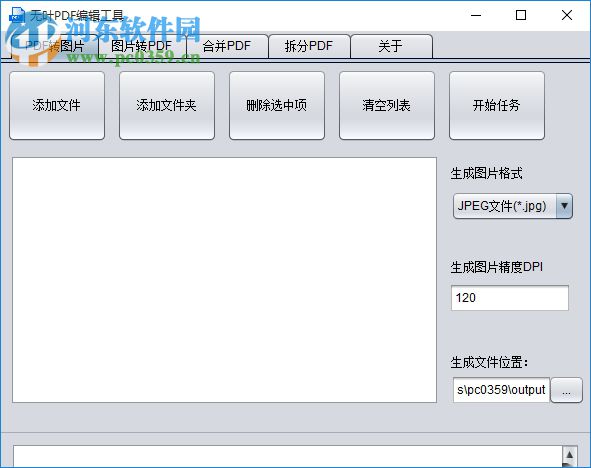Screen dimensions: 591x468
Task: Click the 清空列表 button
Action: tap(387, 106)
